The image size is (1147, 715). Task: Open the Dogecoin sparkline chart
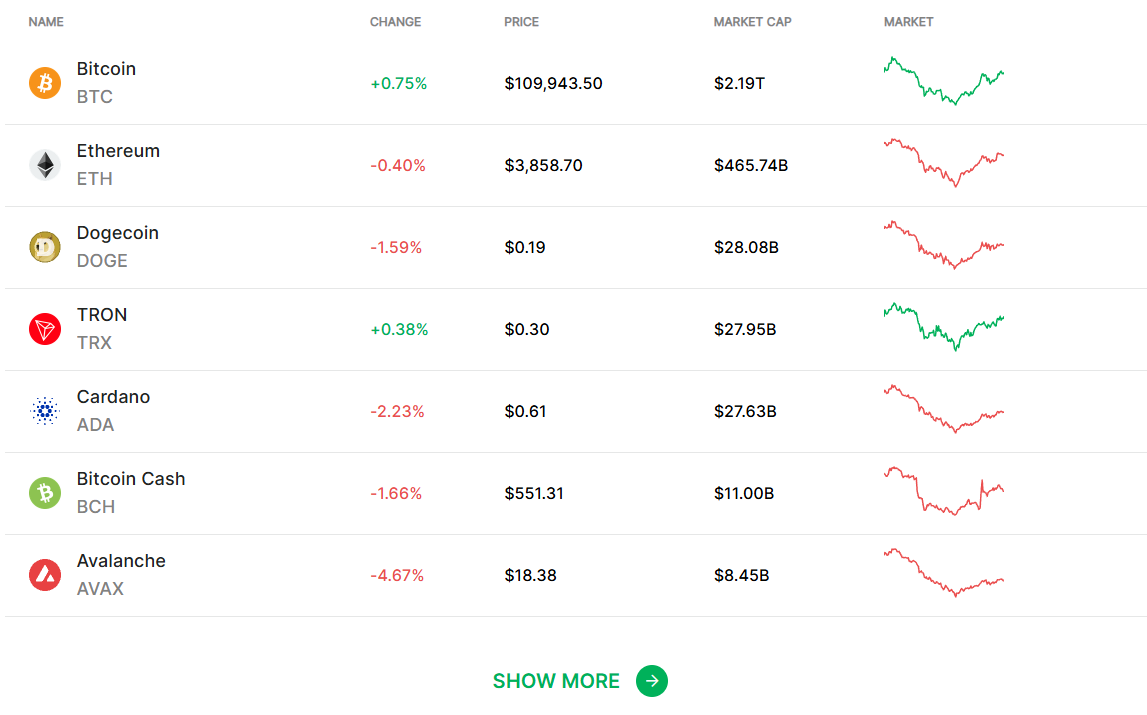point(944,244)
